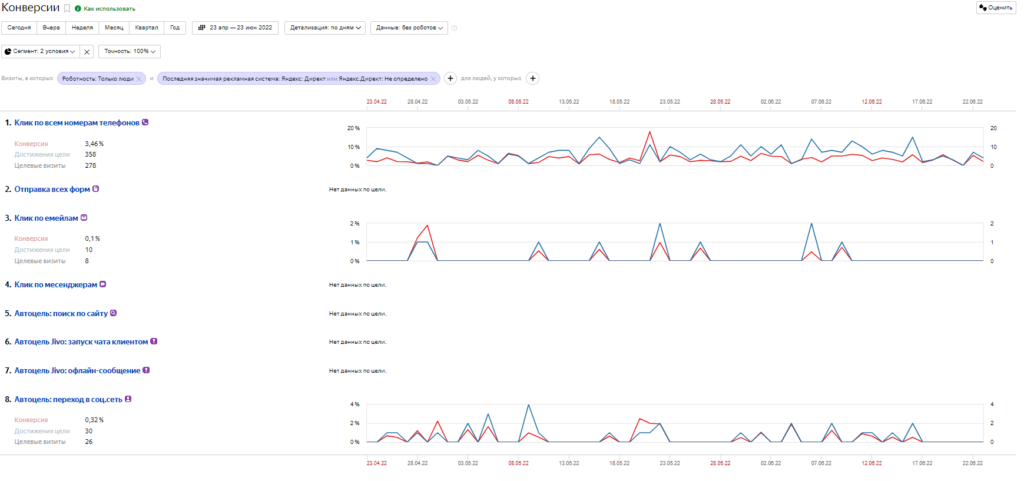Select the Сегодня period tab

point(19,28)
